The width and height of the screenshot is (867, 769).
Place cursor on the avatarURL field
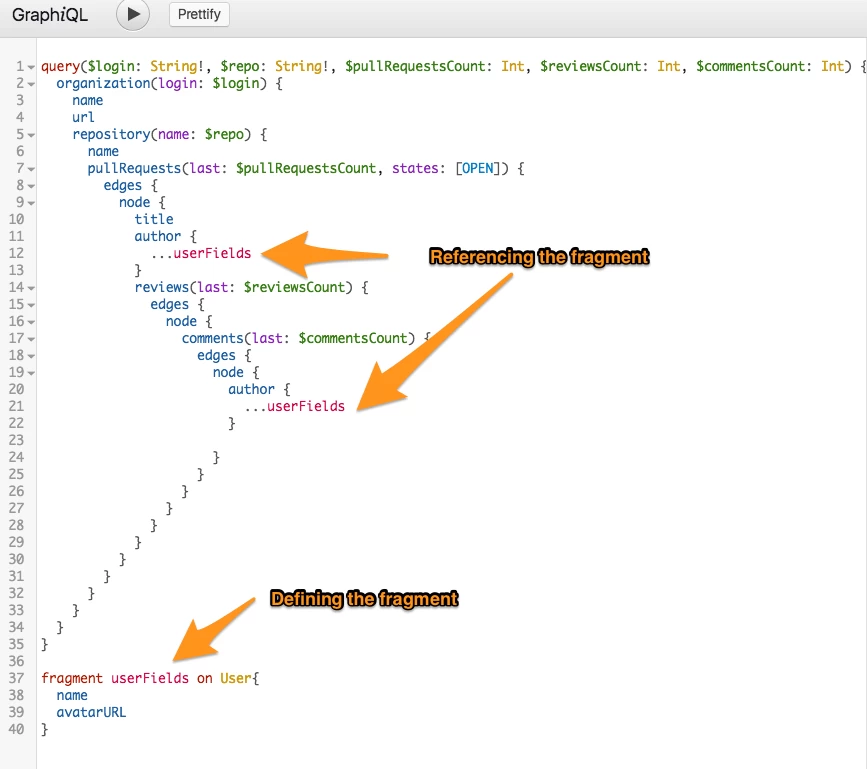pos(91,712)
